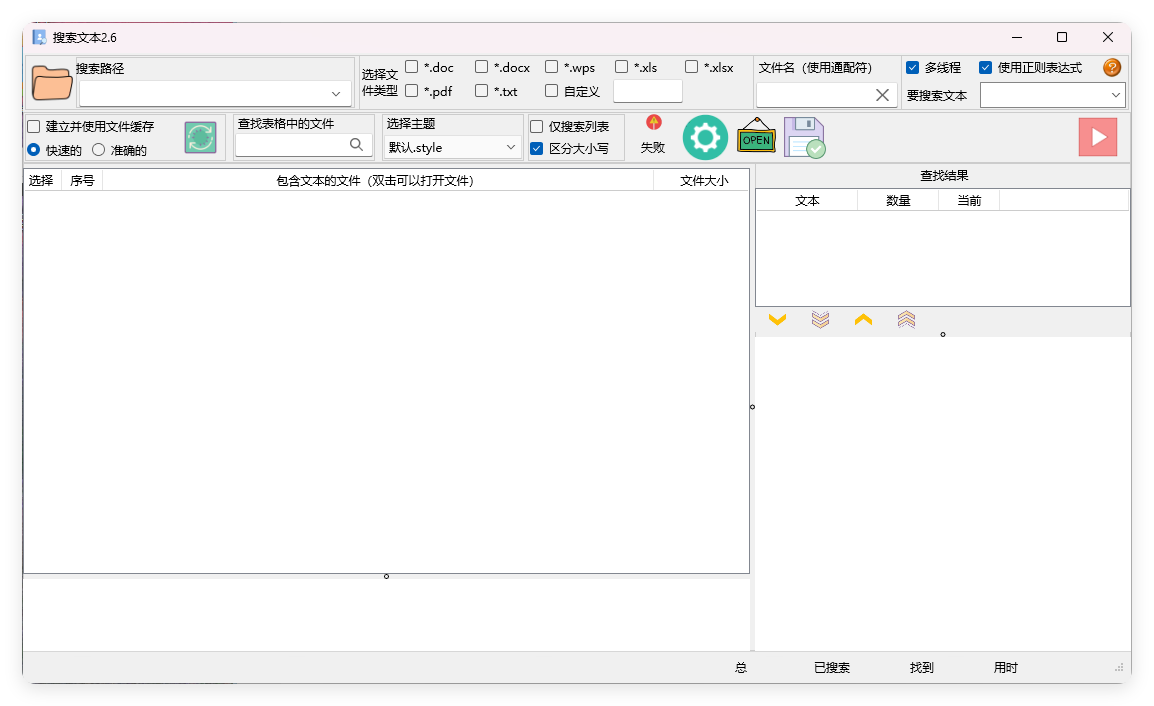This screenshot has width=1154, height=706.
Task: Enable the *.pdf file type checkbox
Action: click(410, 90)
